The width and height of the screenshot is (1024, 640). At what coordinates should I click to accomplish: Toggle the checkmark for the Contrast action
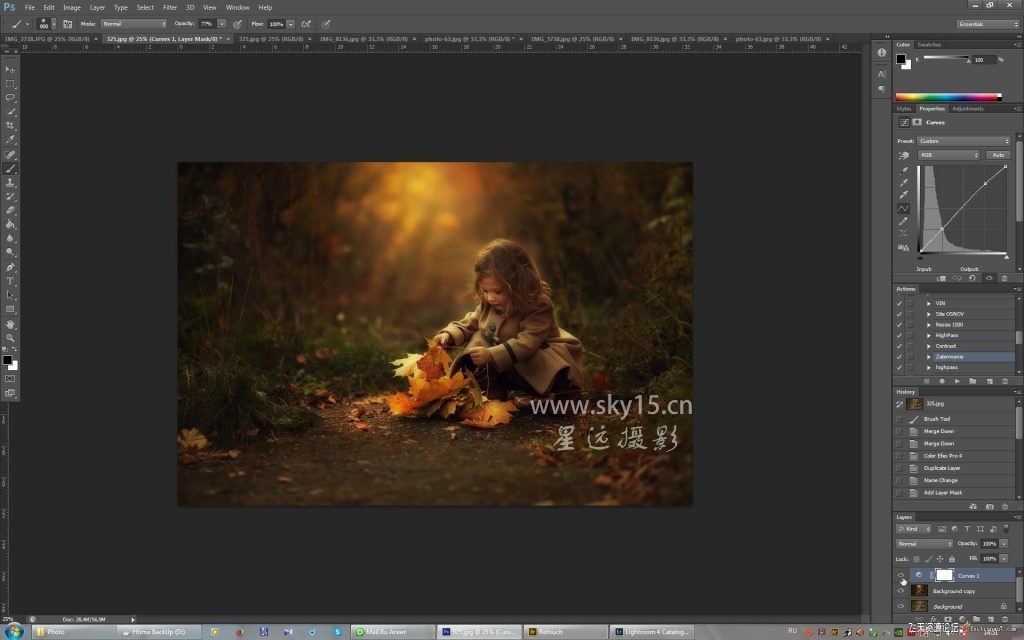[899, 346]
